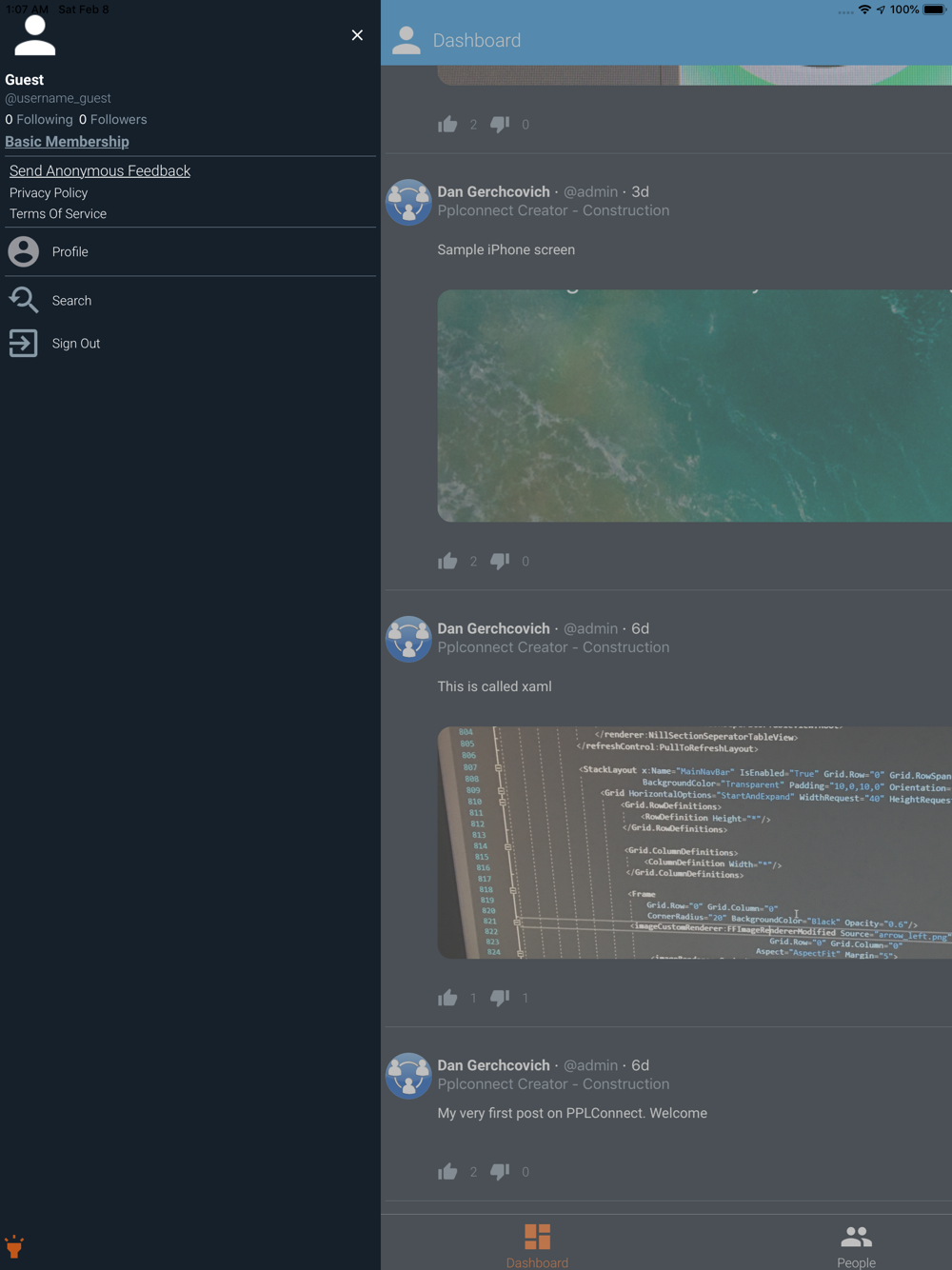Open the Profile menu item
Screen dimensions: 952x1270
69,252
